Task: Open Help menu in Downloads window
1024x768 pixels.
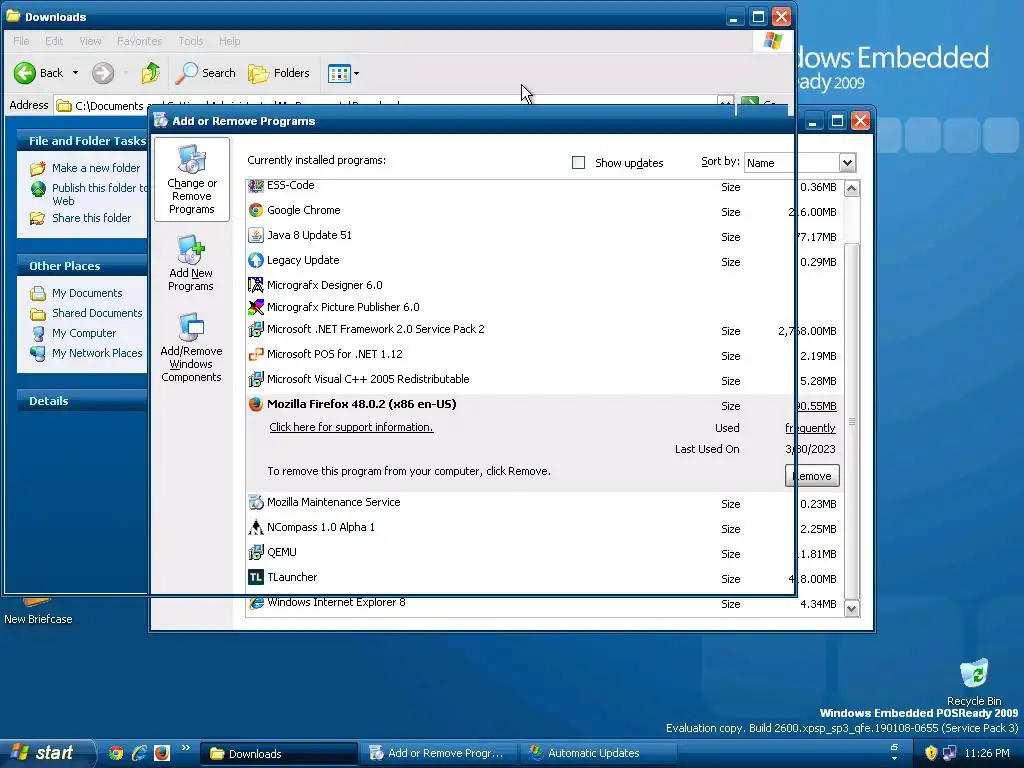Action: point(229,41)
